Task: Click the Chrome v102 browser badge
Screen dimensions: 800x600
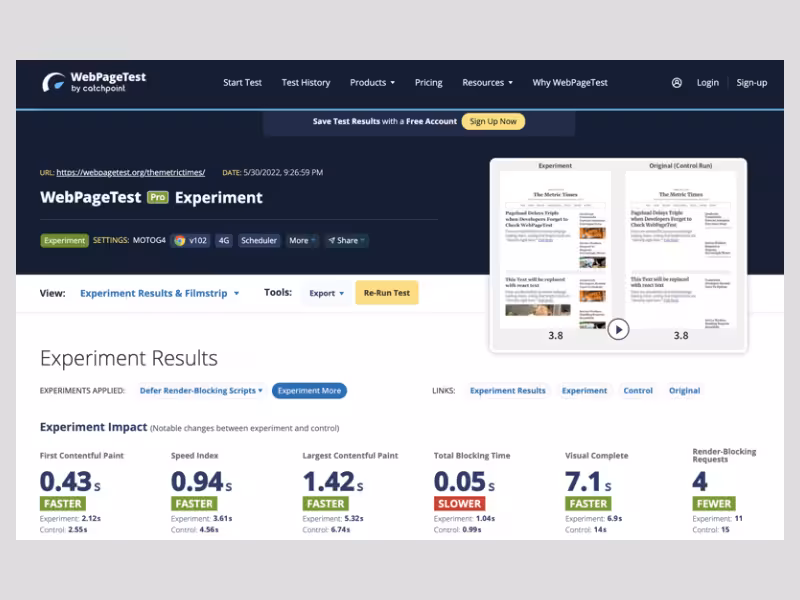Action: point(190,240)
